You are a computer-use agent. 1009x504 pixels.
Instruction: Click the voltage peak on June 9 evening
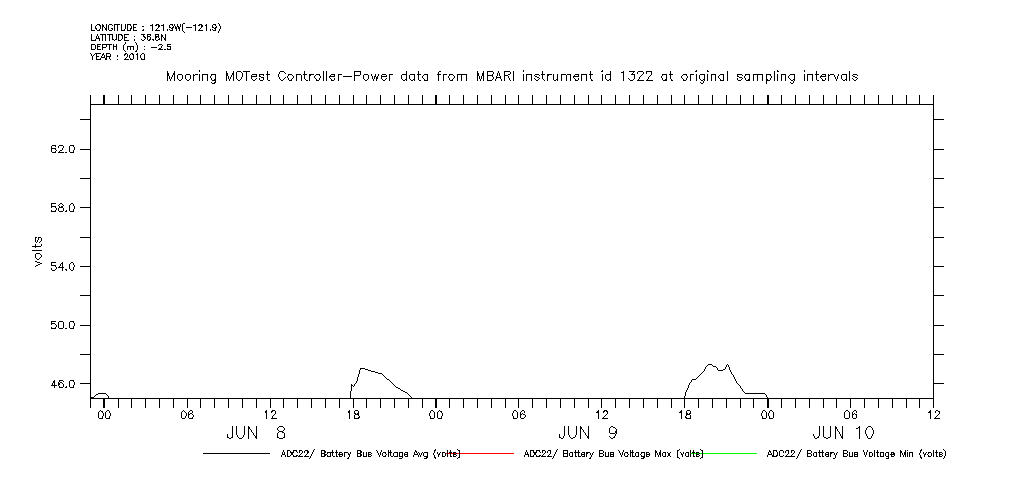(x=710, y=365)
